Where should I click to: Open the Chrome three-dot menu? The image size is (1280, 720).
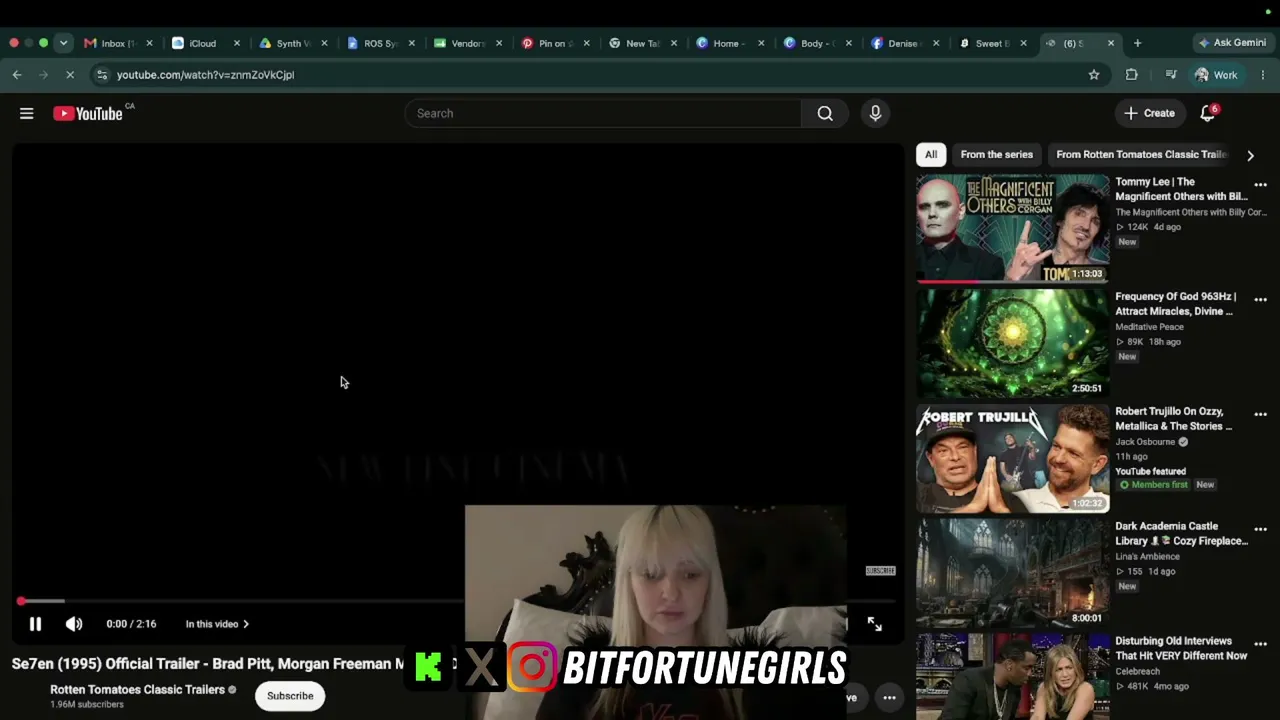[1263, 75]
